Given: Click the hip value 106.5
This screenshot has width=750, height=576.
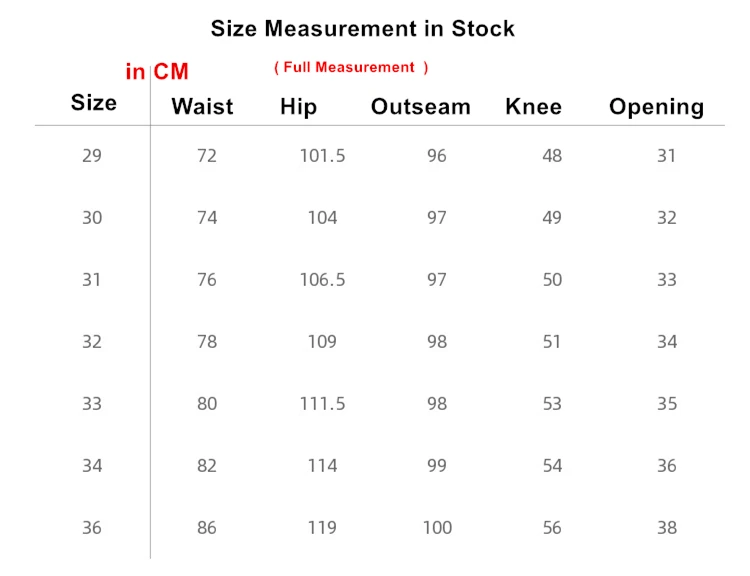Looking at the screenshot, I should pos(322,280).
